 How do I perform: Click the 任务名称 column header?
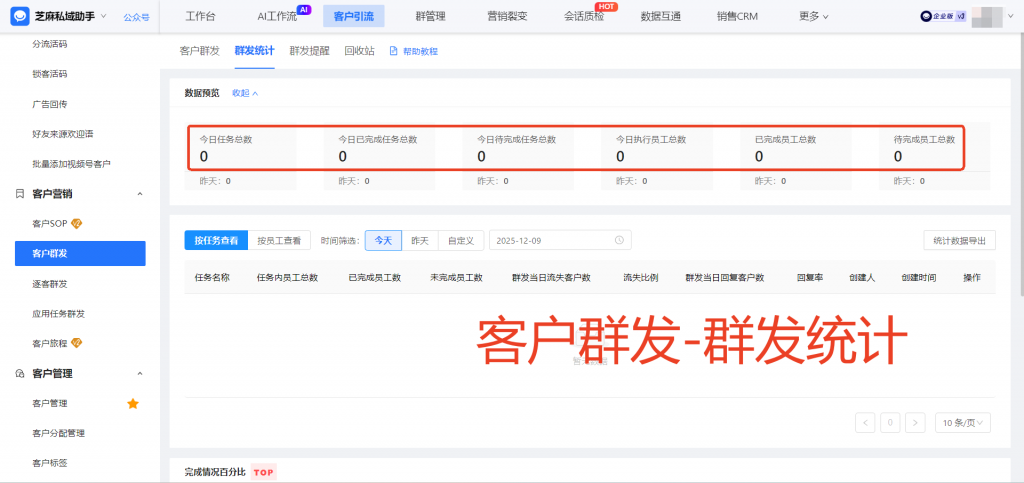212,277
